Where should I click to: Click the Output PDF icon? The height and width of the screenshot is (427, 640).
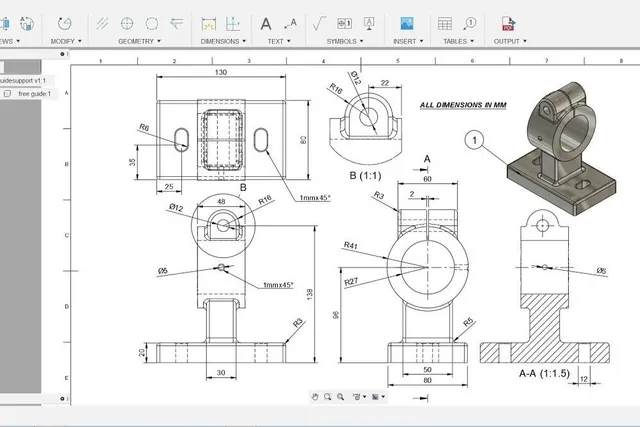tap(508, 24)
